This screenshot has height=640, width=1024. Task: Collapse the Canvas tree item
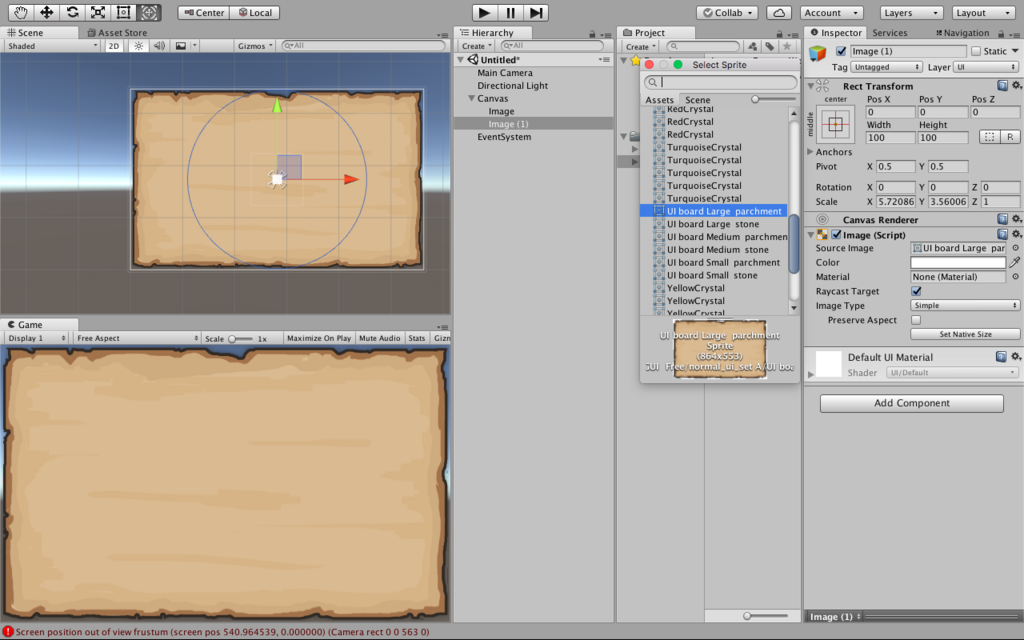click(471, 98)
